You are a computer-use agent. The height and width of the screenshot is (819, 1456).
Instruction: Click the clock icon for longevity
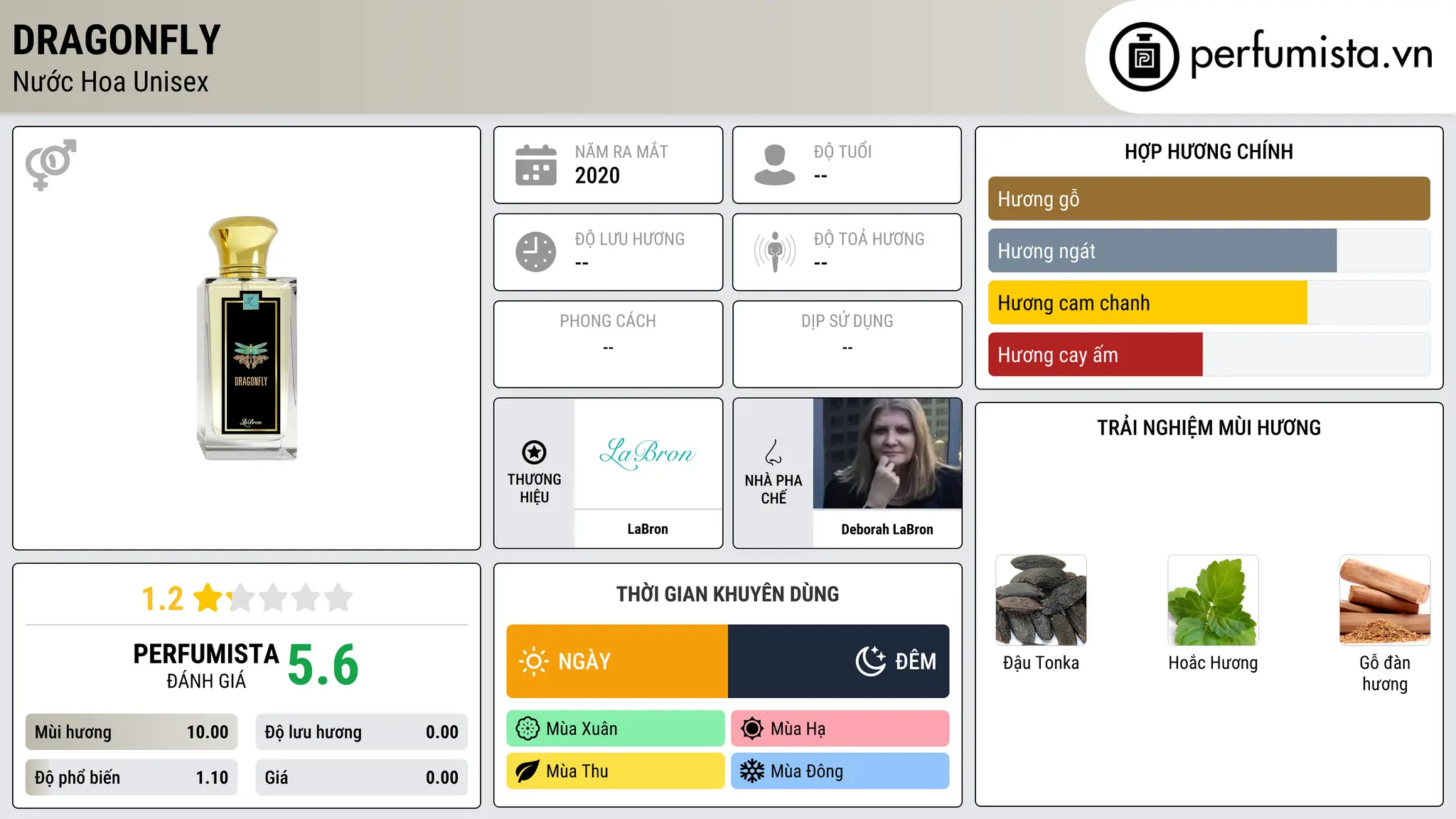pyautogui.click(x=536, y=252)
